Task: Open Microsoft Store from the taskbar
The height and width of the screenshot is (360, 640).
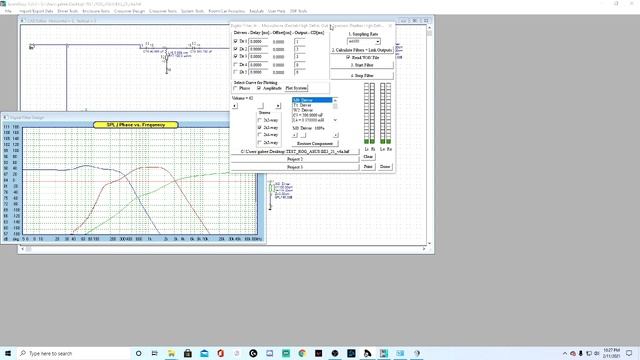Action: (188, 353)
